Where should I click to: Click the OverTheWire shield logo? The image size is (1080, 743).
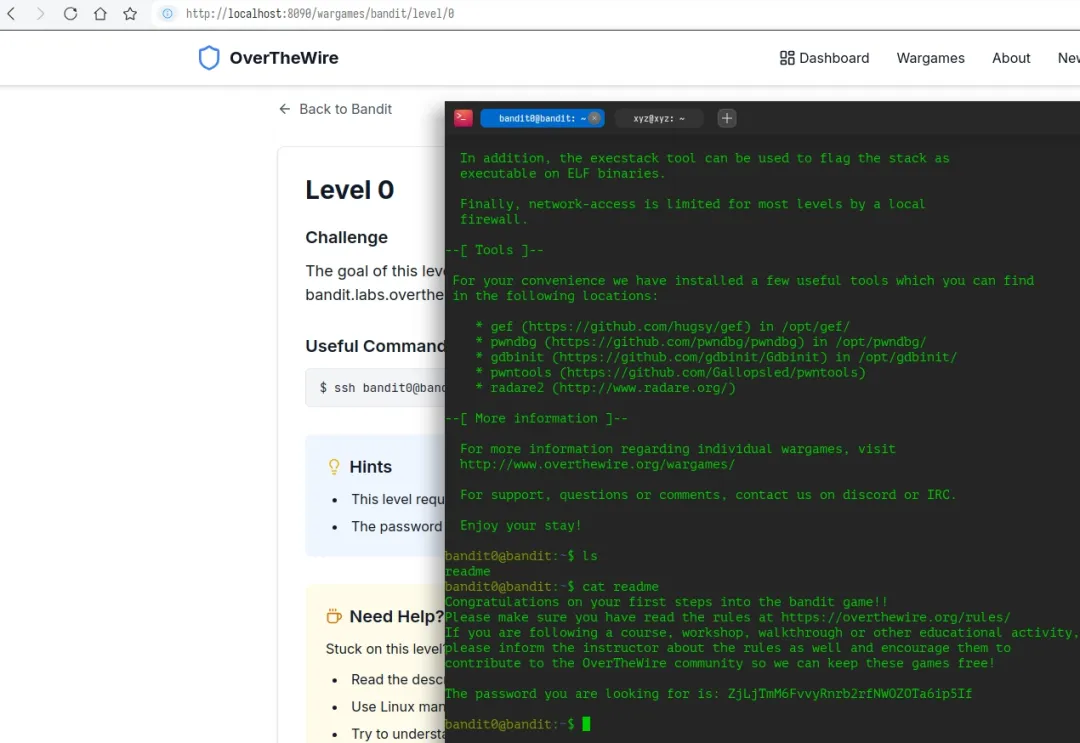(x=209, y=58)
